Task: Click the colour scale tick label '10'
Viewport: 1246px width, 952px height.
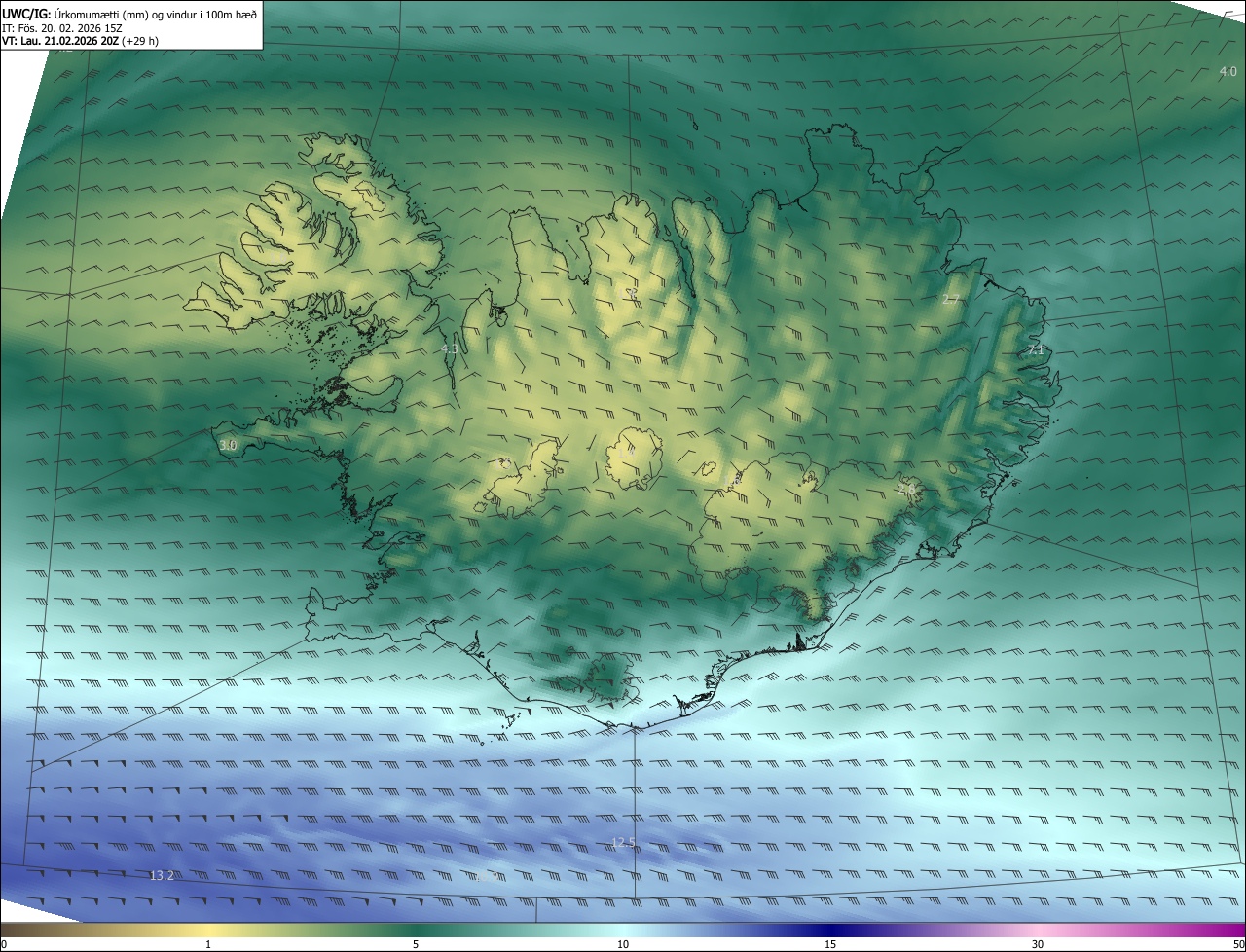Action: 623,944
